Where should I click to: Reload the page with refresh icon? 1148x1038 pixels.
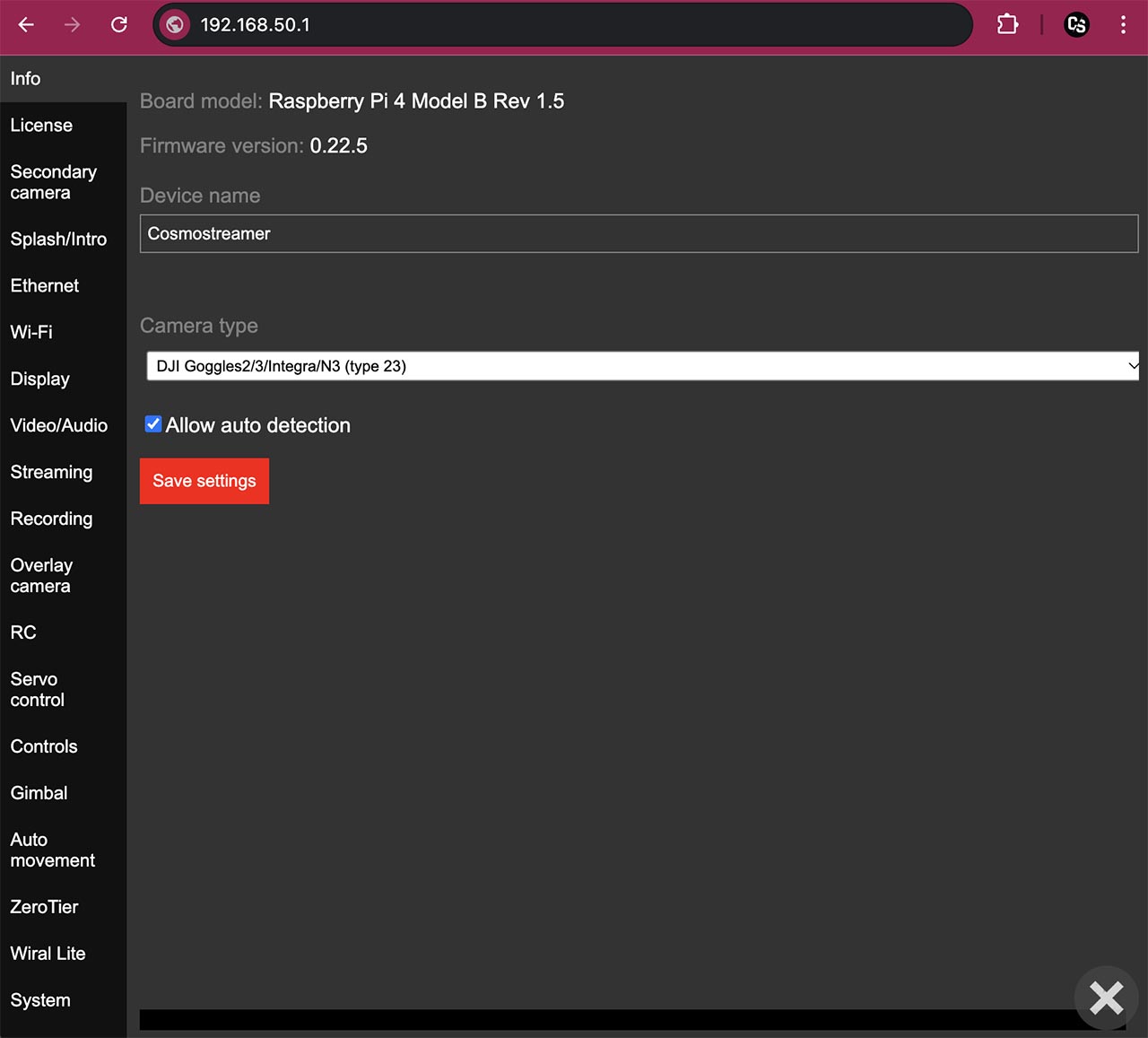pos(118,25)
